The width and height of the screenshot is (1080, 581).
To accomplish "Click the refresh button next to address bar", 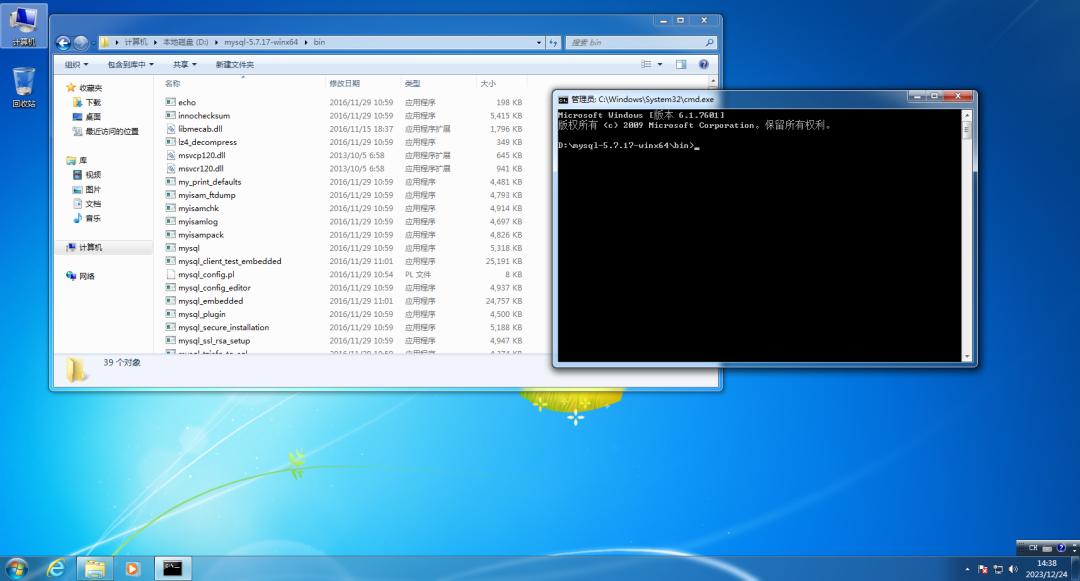I will point(553,43).
